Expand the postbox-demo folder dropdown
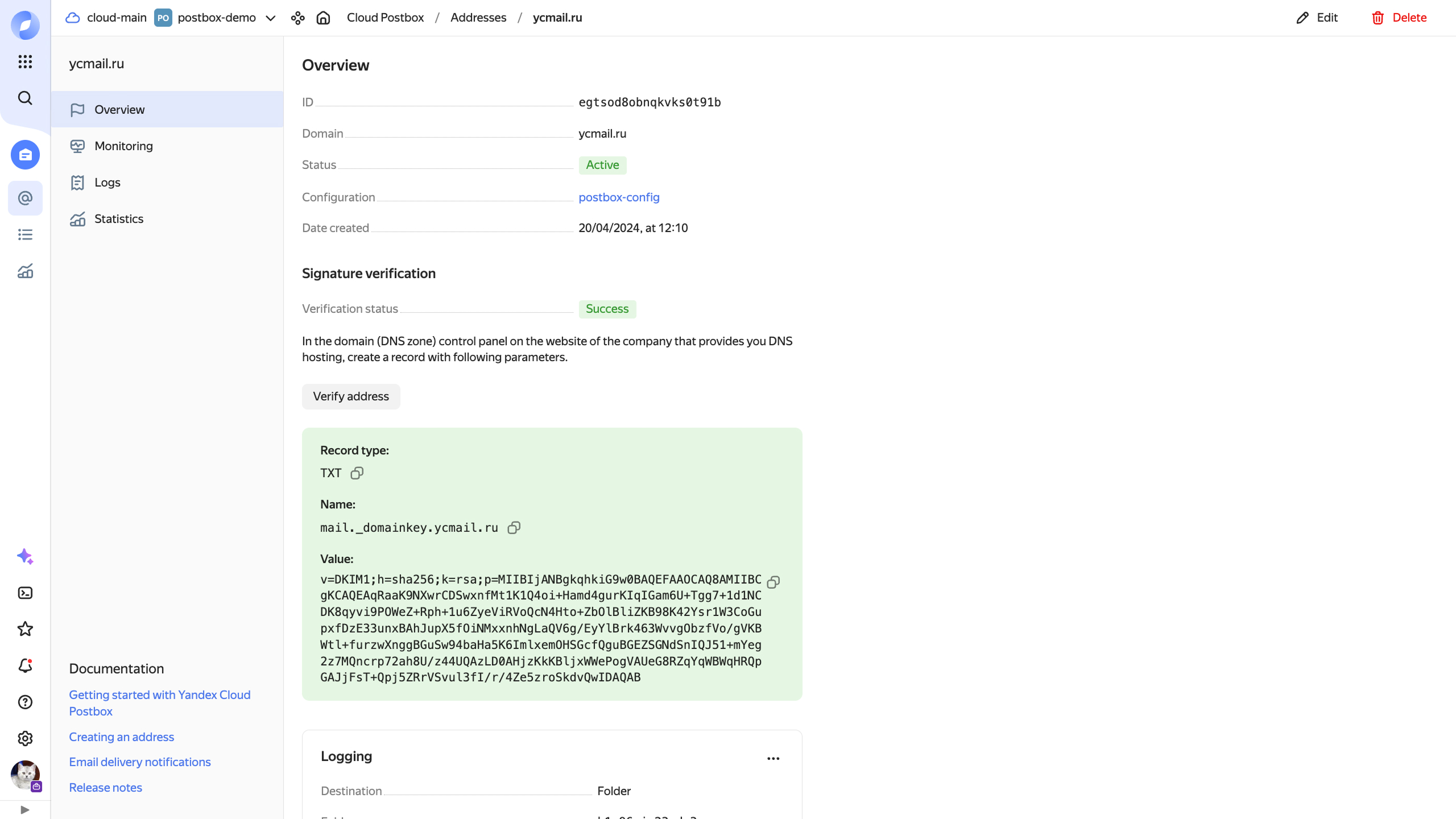The image size is (1456, 819). 271,18
